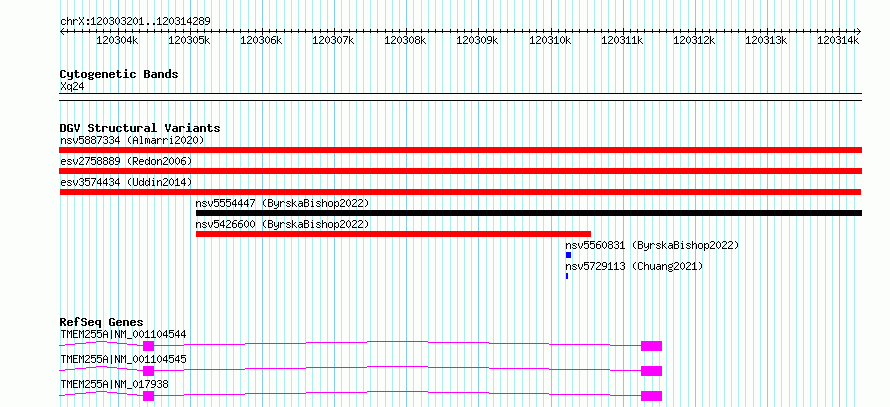This screenshot has height=407, width=890.
Task: Click the 120306k ruler tick label
Action: [261, 40]
